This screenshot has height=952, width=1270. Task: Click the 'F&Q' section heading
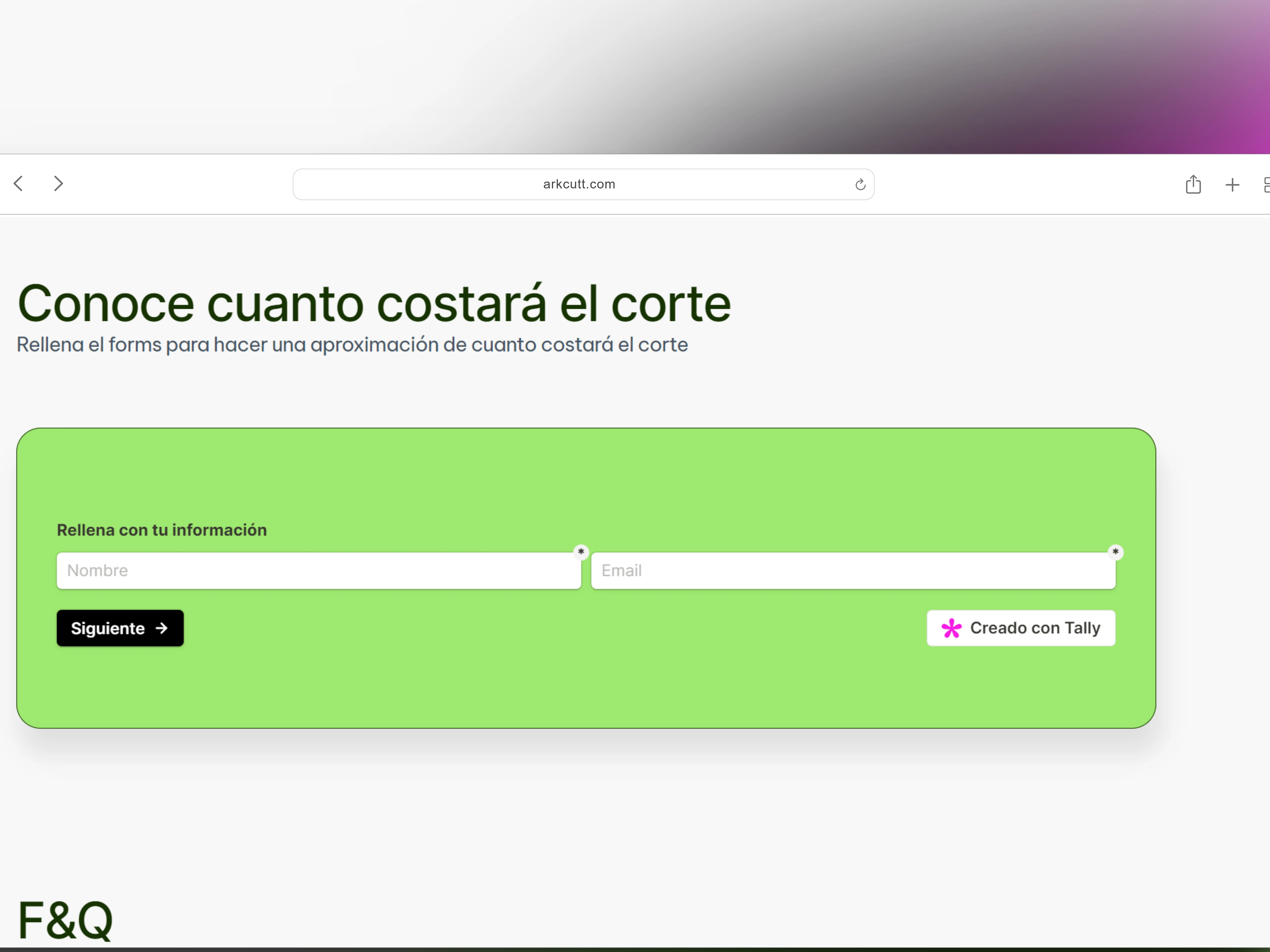(x=65, y=920)
